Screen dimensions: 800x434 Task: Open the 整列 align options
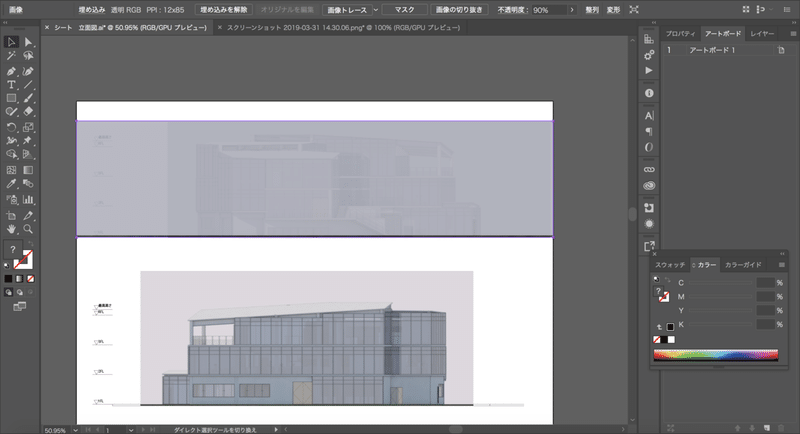click(592, 10)
